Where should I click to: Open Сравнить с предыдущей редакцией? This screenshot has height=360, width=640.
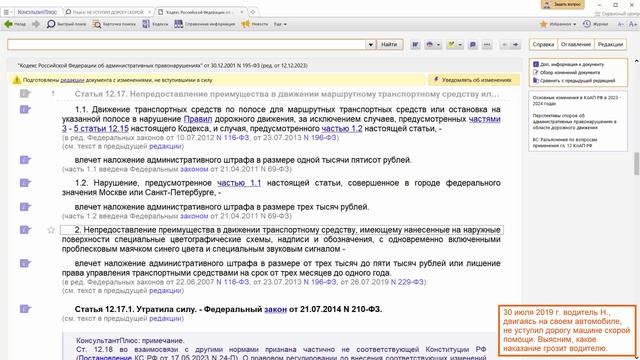pos(574,80)
